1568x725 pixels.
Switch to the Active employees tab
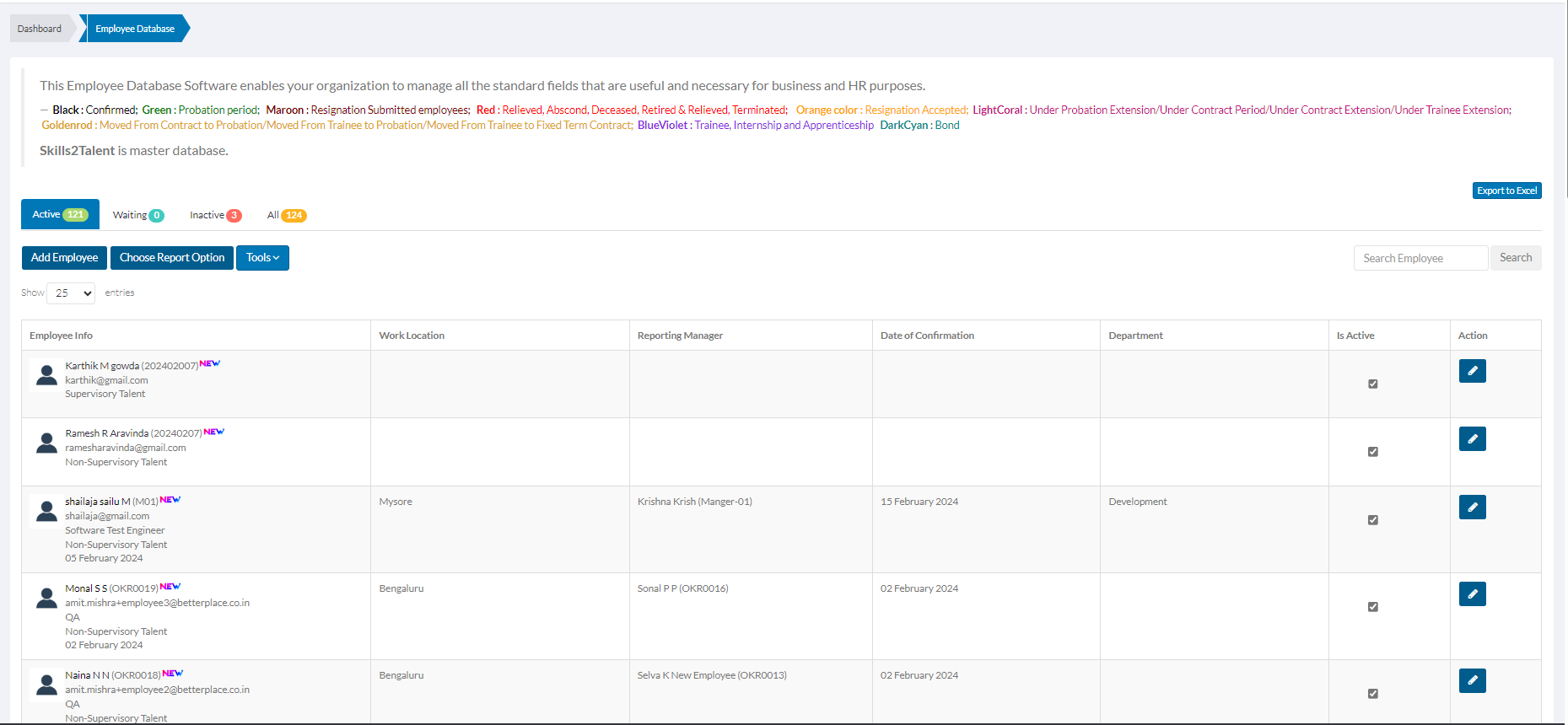[60, 214]
